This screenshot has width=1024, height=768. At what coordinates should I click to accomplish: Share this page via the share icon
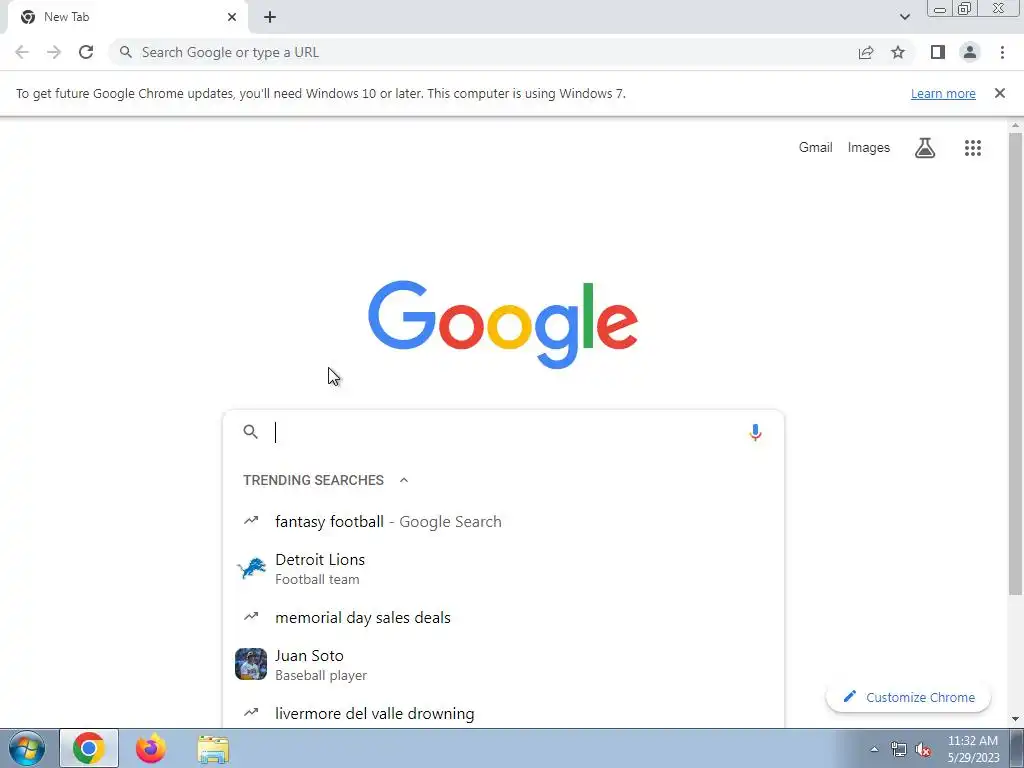click(866, 52)
